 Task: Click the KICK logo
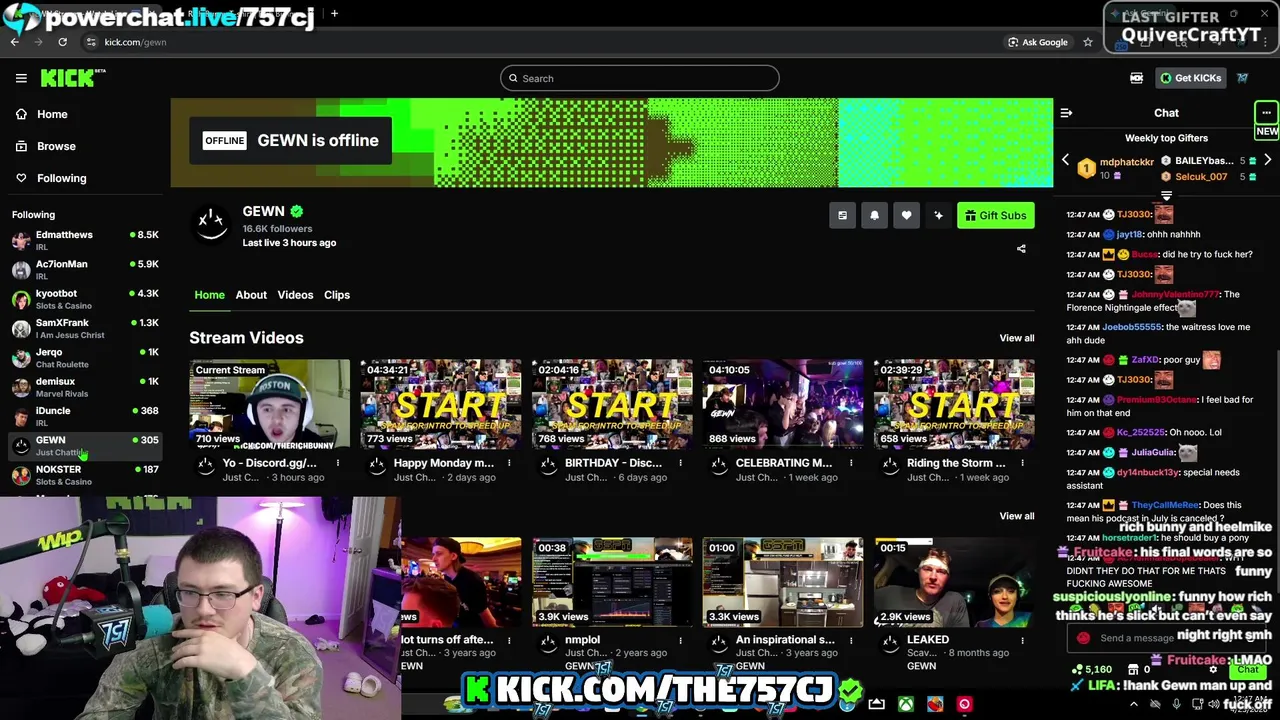(x=72, y=78)
